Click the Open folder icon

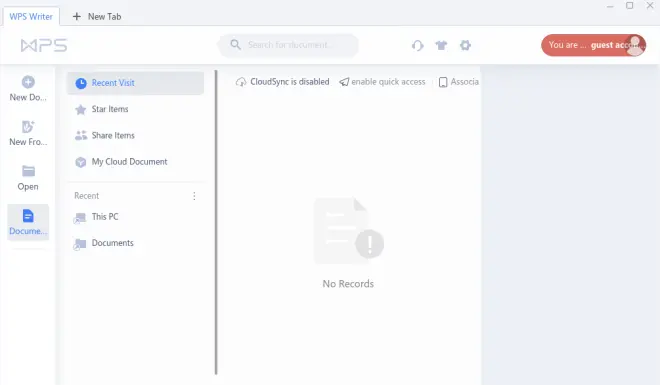pyautogui.click(x=28, y=171)
